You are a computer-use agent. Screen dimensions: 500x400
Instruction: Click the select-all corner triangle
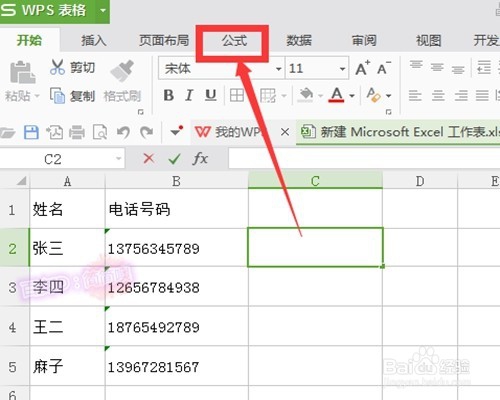[x=21, y=181]
